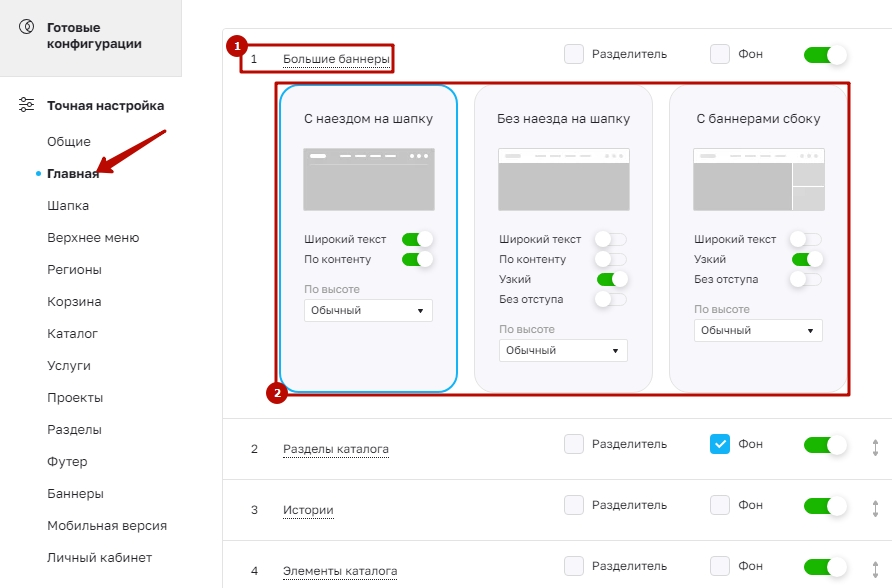Screen dimensions: 892x588
Task: Disable the Большие баннеры block toggle
Action: 825,55
